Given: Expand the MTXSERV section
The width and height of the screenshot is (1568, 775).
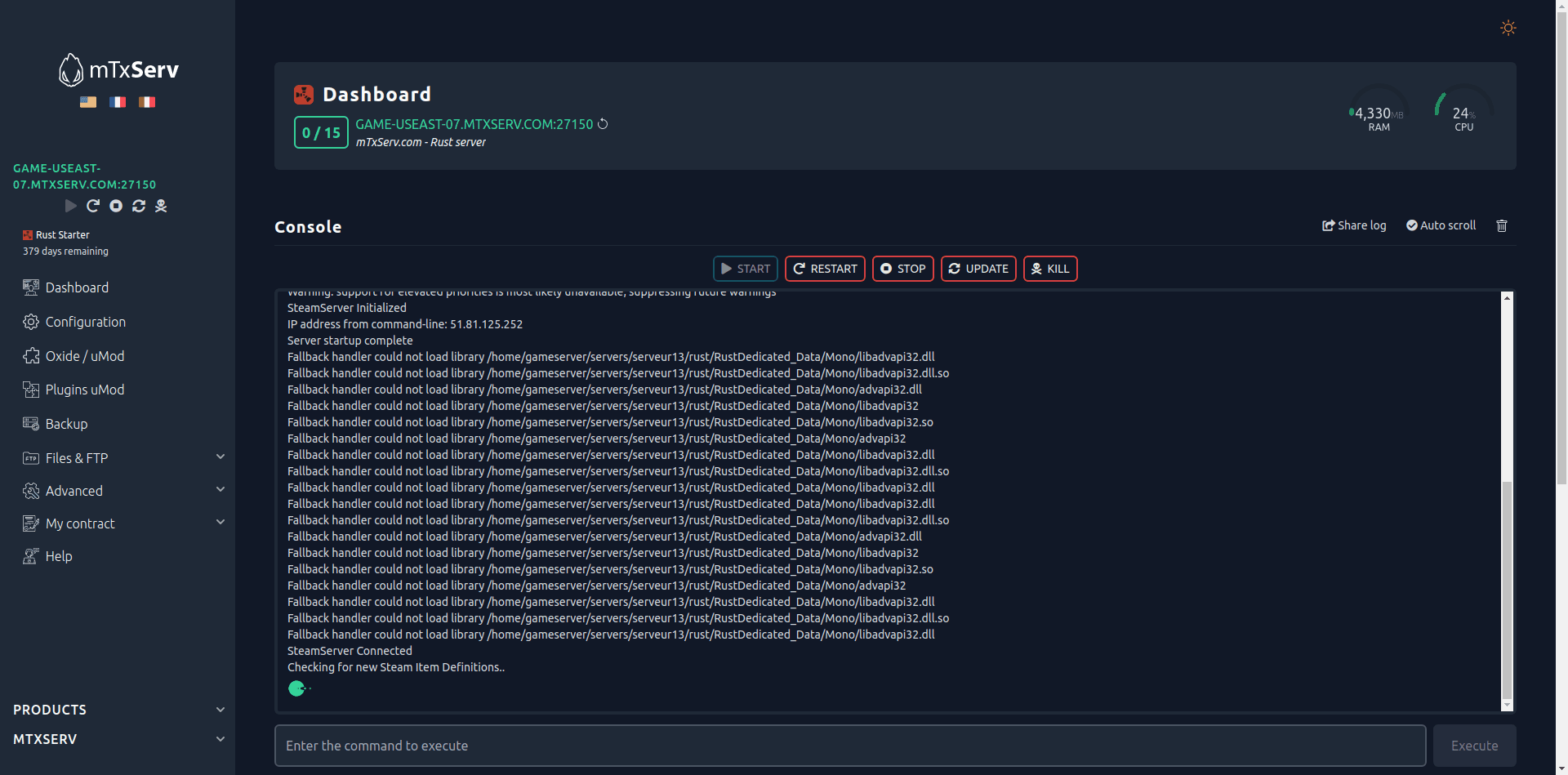Looking at the screenshot, I should coord(118,739).
